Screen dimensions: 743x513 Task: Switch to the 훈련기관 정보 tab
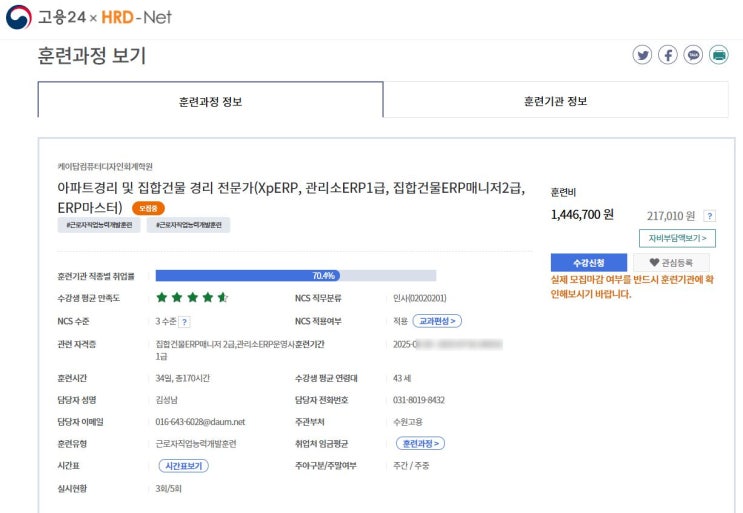(555, 101)
